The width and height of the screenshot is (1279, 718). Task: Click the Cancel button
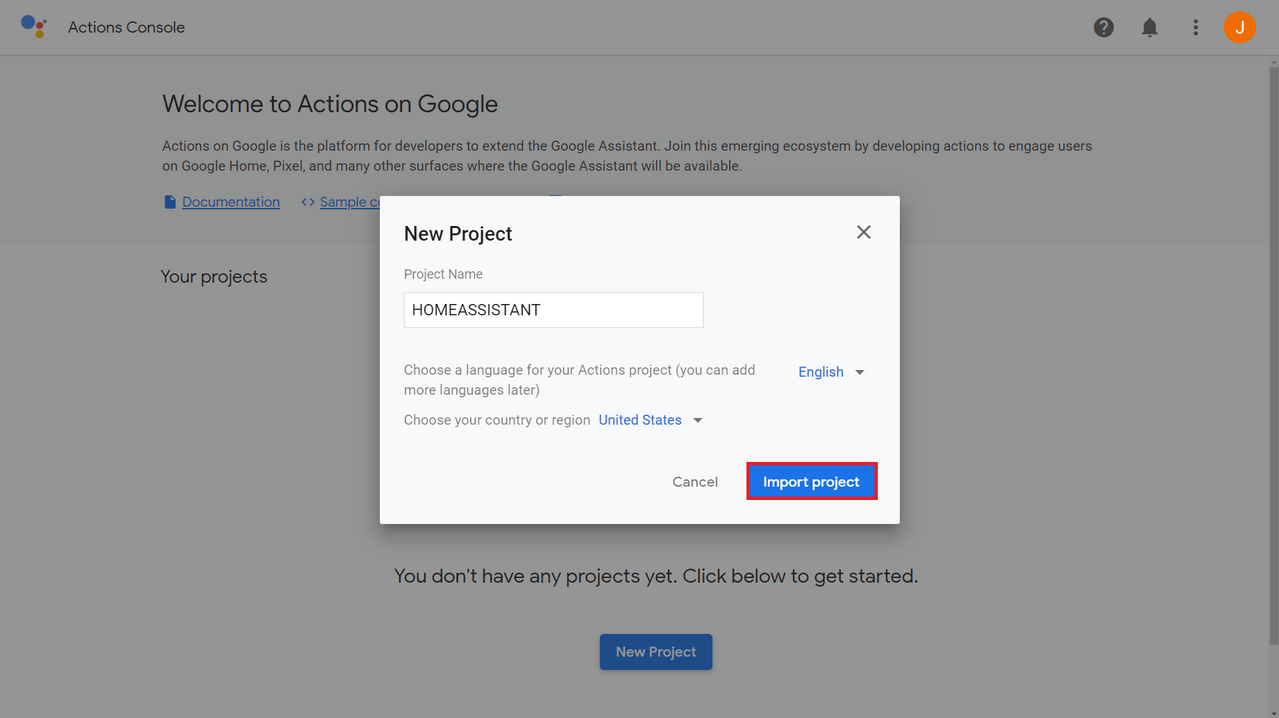[695, 482]
